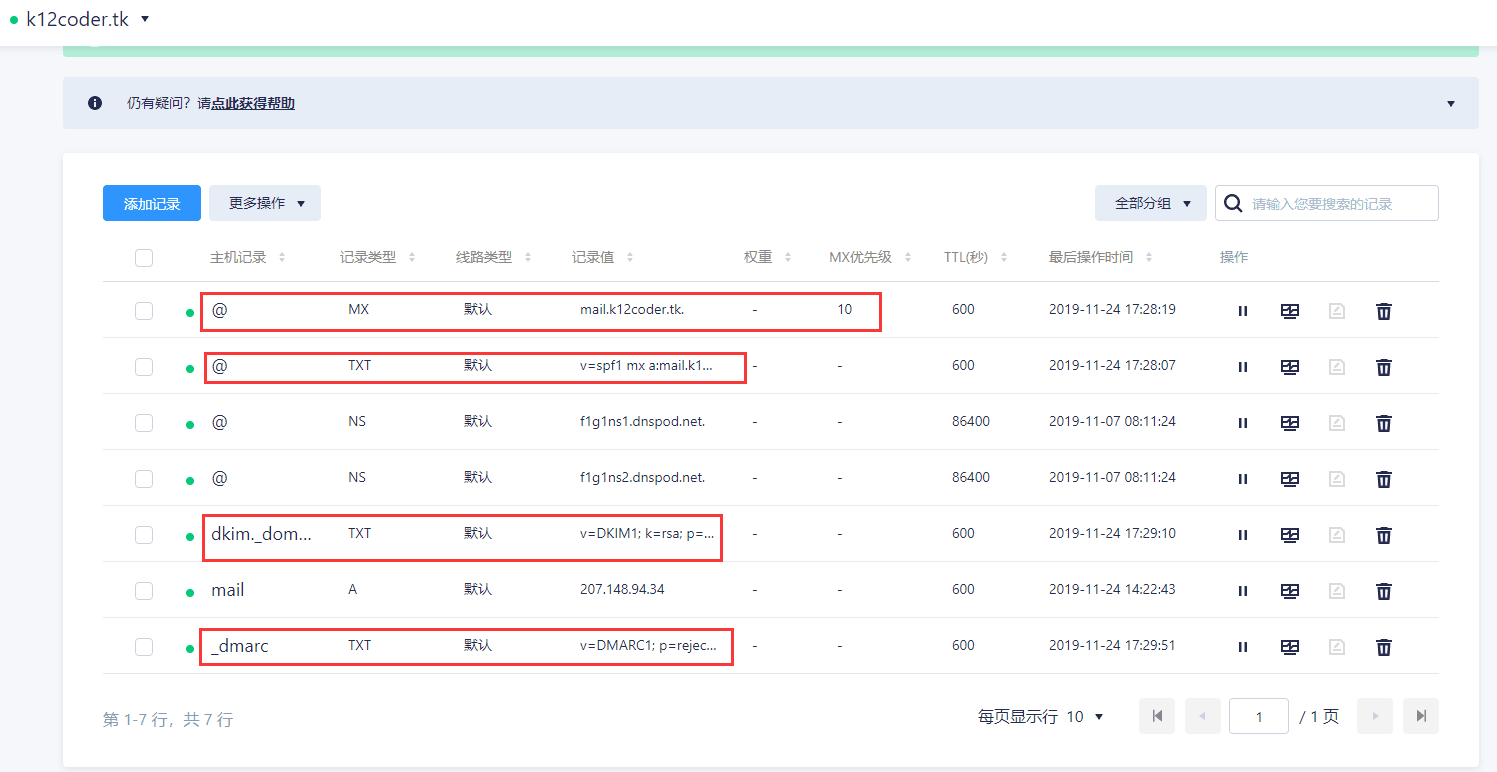
Task: Delete the dkim._dom... TXT record
Action: (x=1384, y=535)
